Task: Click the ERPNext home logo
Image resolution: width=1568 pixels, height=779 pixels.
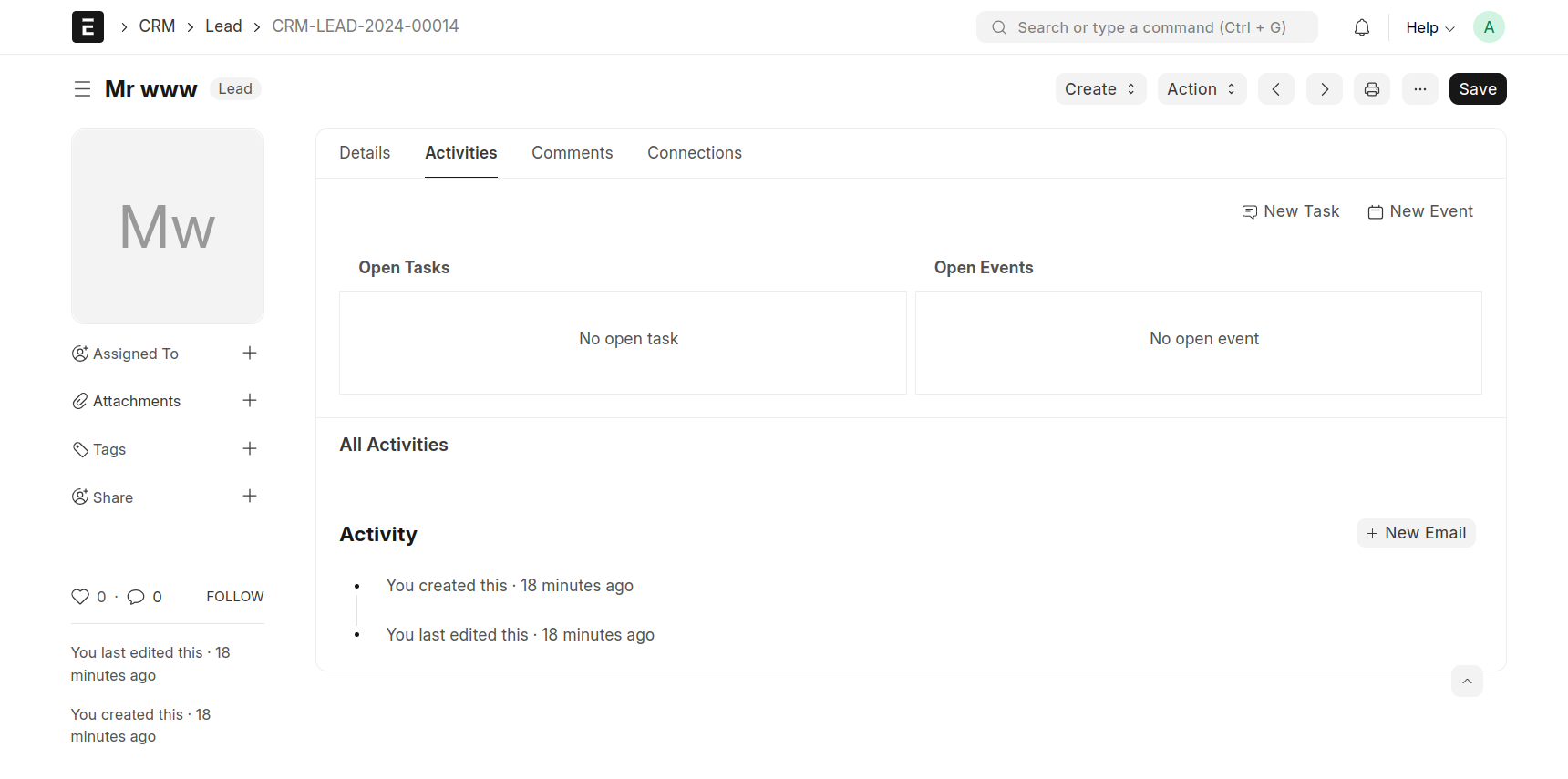Action: pos(88,27)
